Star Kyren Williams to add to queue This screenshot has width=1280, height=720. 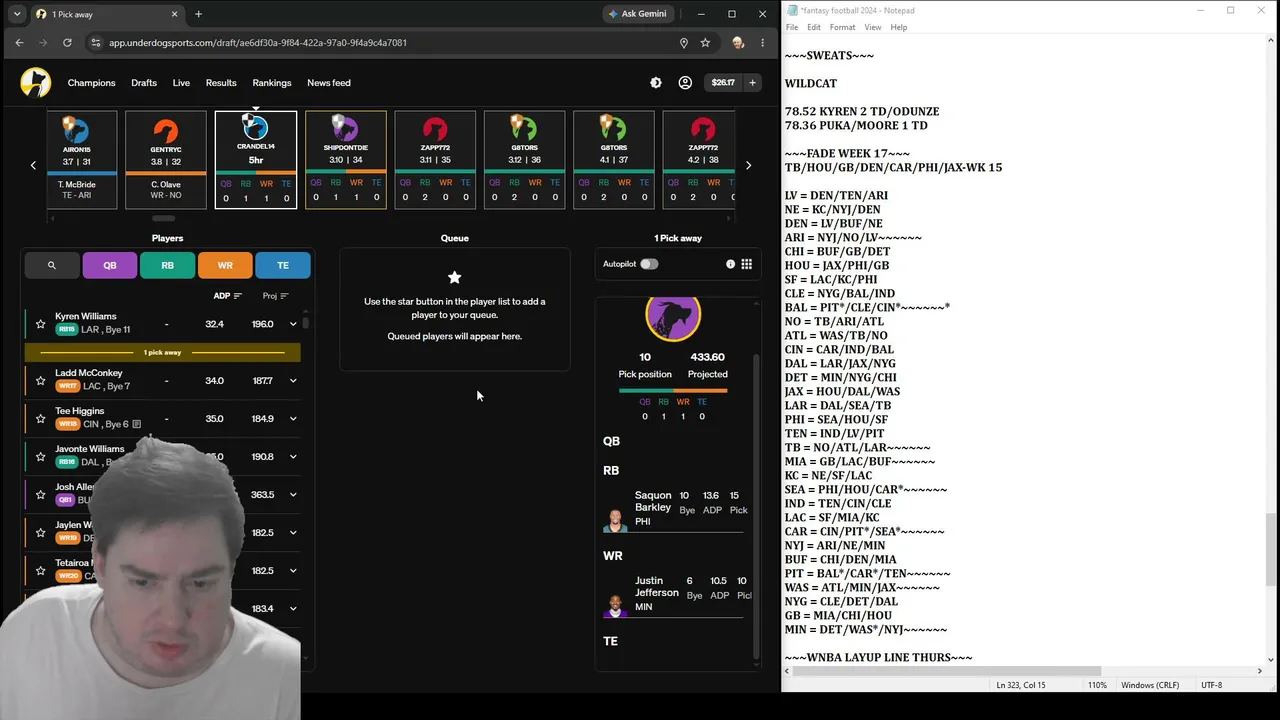click(40, 324)
